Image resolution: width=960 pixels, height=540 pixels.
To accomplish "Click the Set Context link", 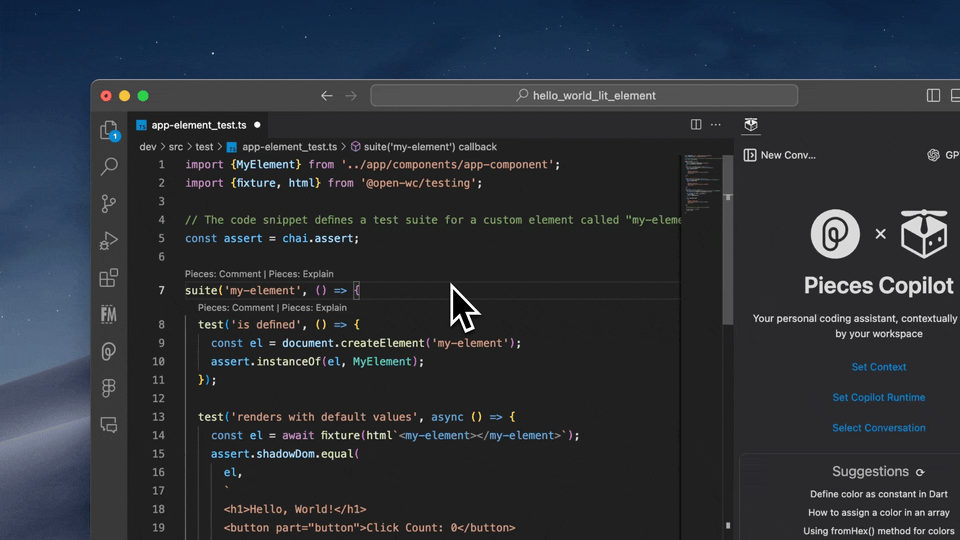I will [x=879, y=367].
